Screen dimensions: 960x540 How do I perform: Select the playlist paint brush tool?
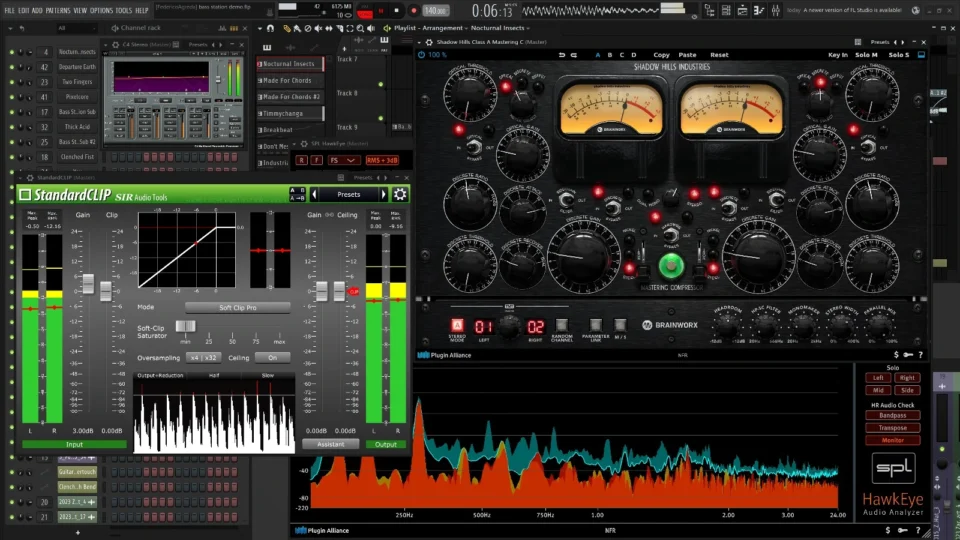(x=297, y=28)
